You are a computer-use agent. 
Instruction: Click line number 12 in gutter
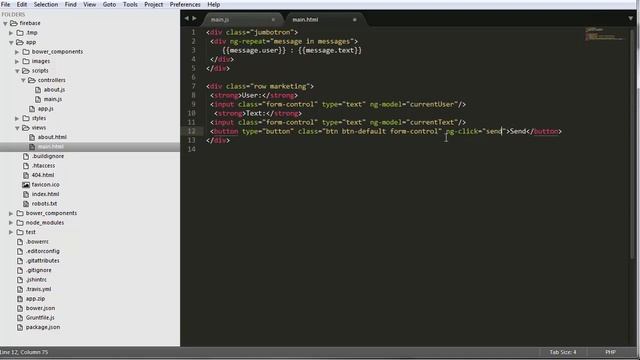click(x=191, y=131)
